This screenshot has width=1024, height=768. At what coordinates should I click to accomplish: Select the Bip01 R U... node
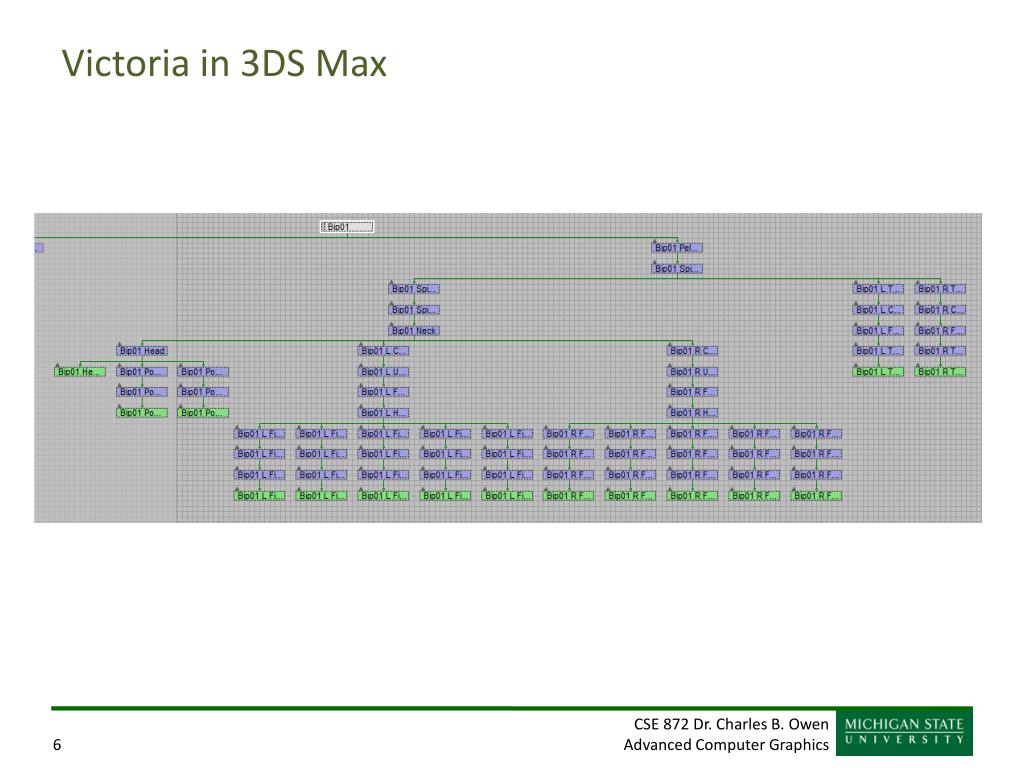pos(693,372)
